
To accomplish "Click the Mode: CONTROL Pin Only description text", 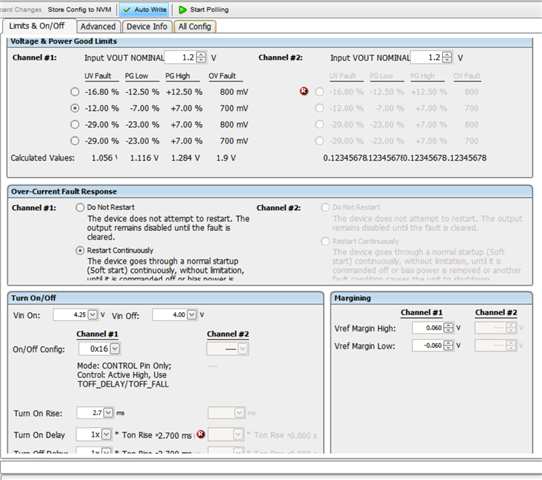I will (x=124, y=375).
